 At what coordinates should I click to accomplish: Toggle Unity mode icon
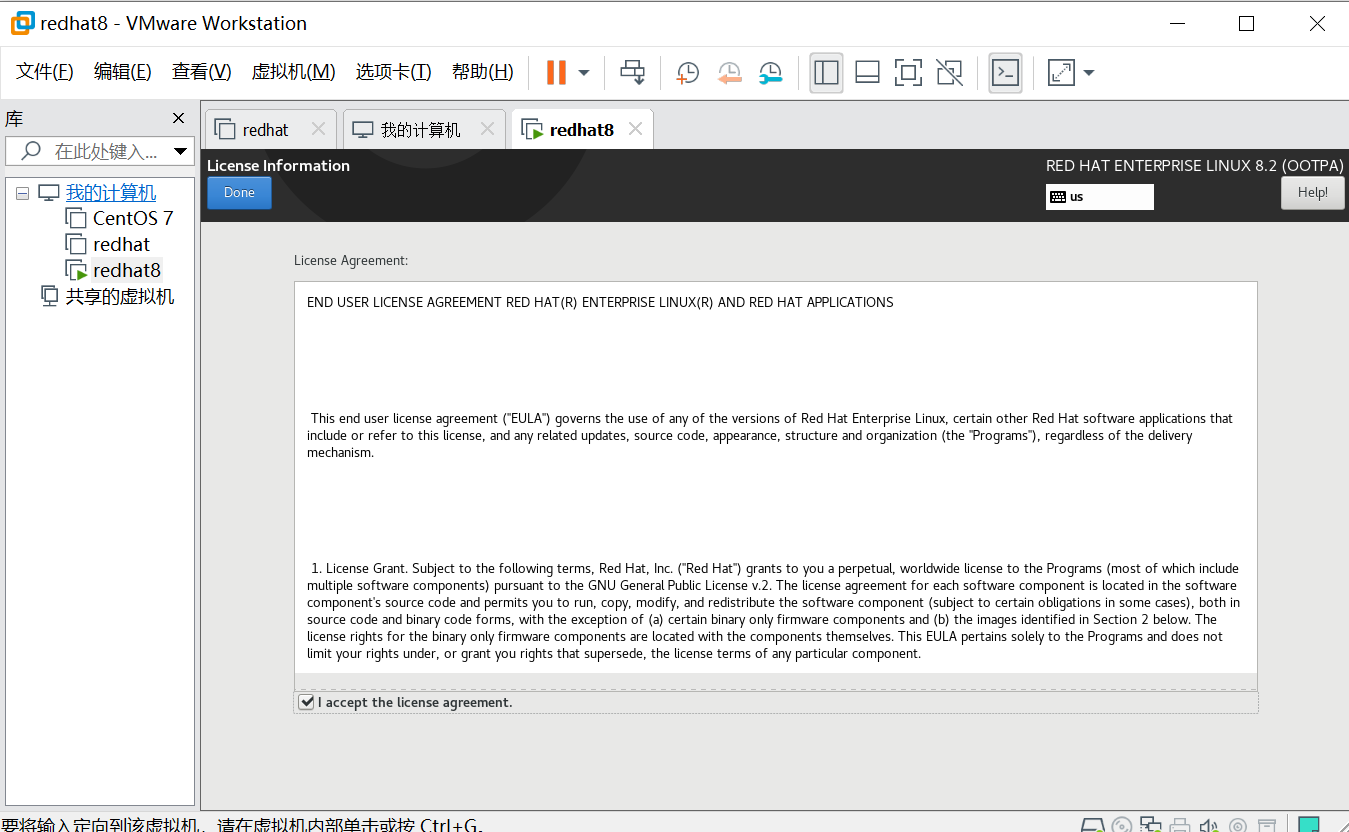949,72
